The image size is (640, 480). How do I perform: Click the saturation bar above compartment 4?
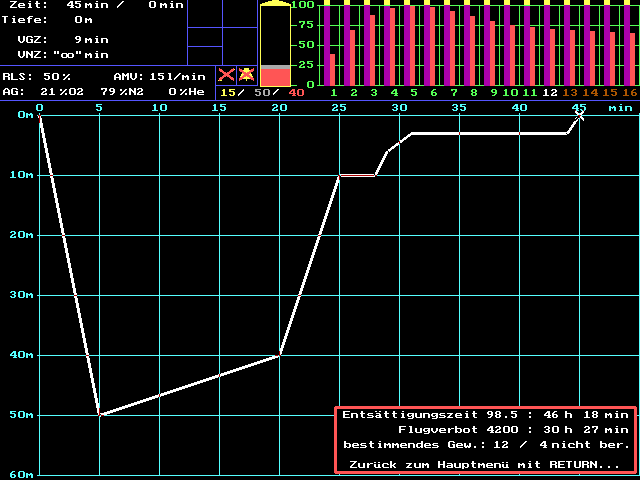tap(393, 45)
